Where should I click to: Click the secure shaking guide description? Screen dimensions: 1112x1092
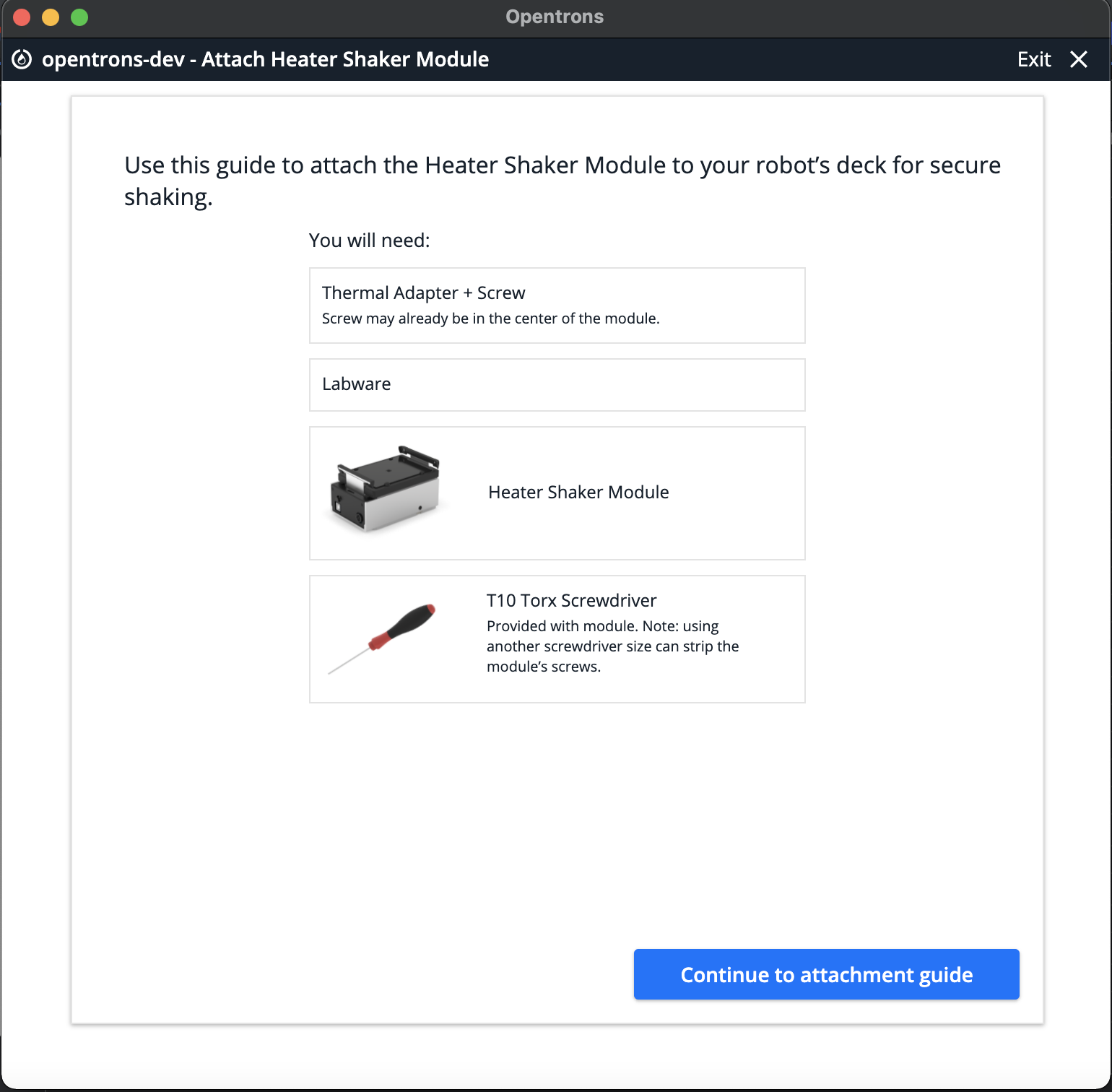(562, 181)
